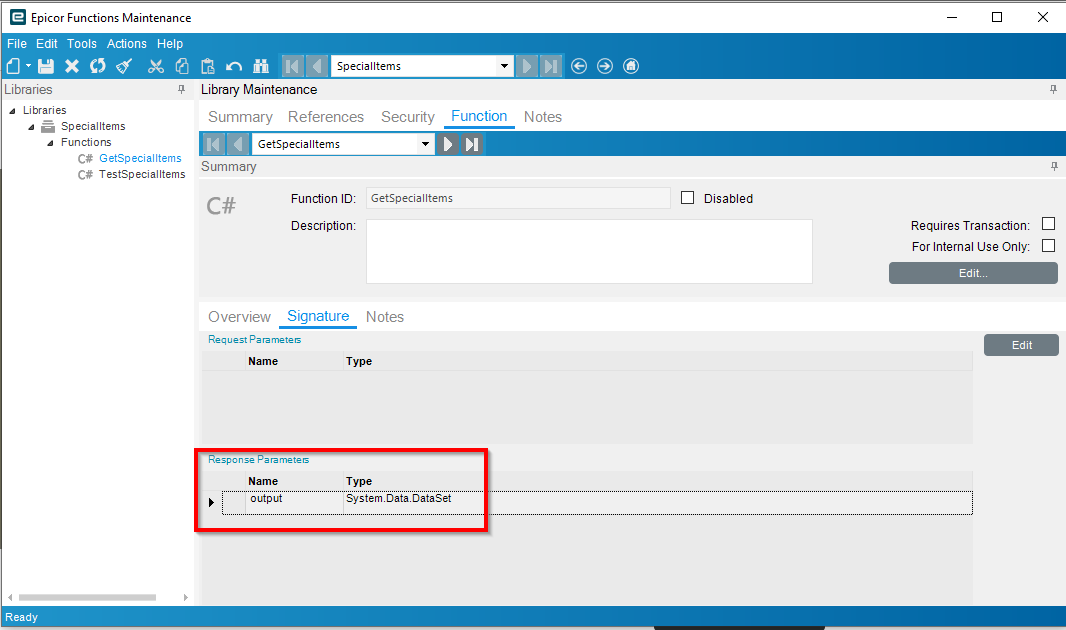
Task: Open the arrow beside the New icon
Action: click(29, 66)
